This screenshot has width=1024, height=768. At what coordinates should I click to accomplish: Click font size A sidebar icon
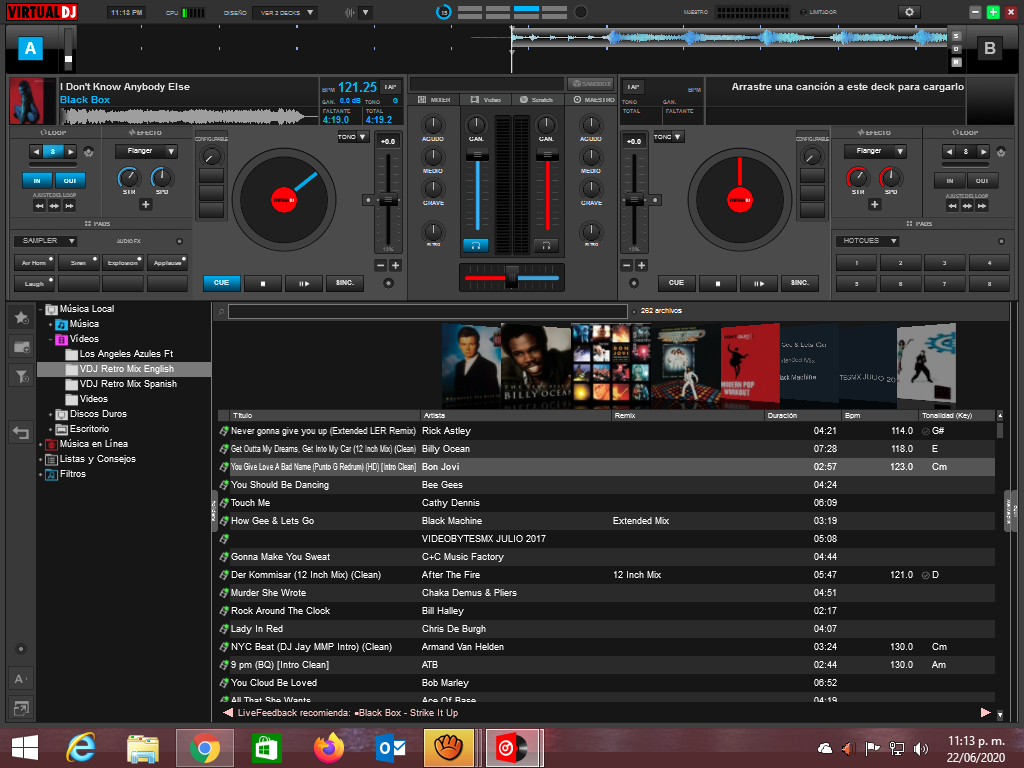pyautogui.click(x=21, y=679)
